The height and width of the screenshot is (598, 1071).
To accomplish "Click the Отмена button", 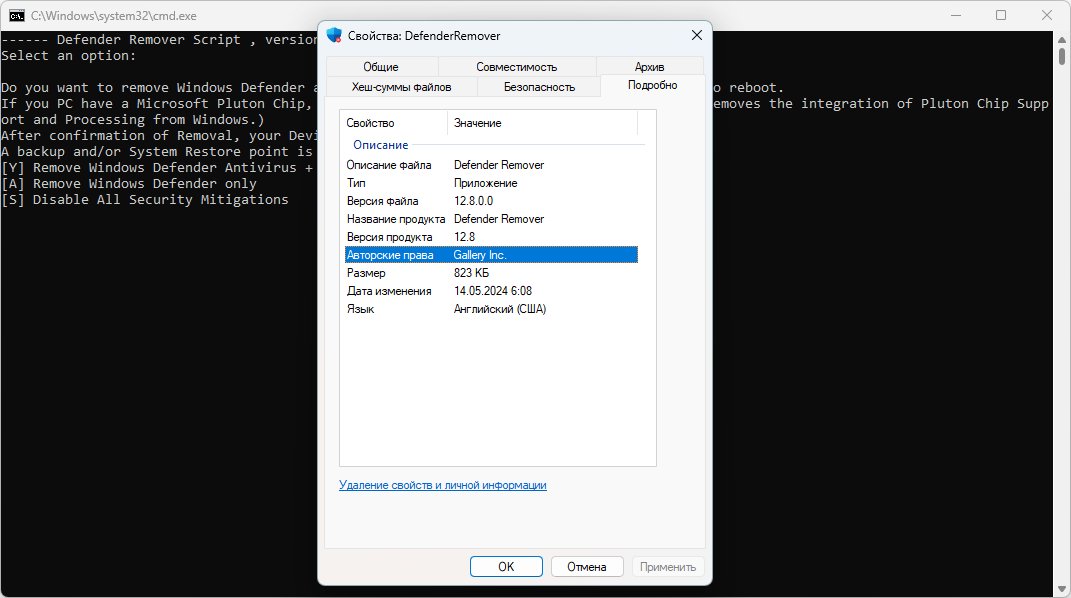I will 587,567.
